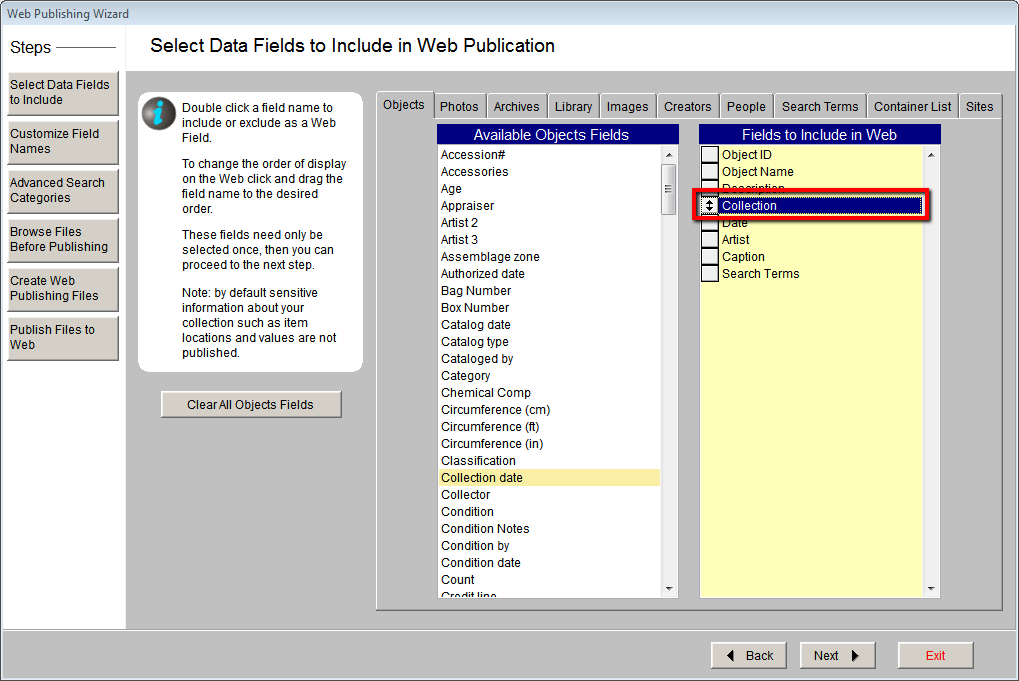The height and width of the screenshot is (681, 1019).
Task: Go to Customize Field Names step
Action: pos(62,142)
